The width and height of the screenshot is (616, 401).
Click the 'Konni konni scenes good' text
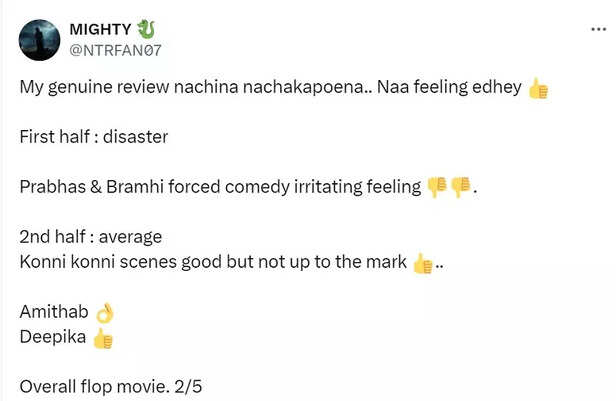click(112, 263)
